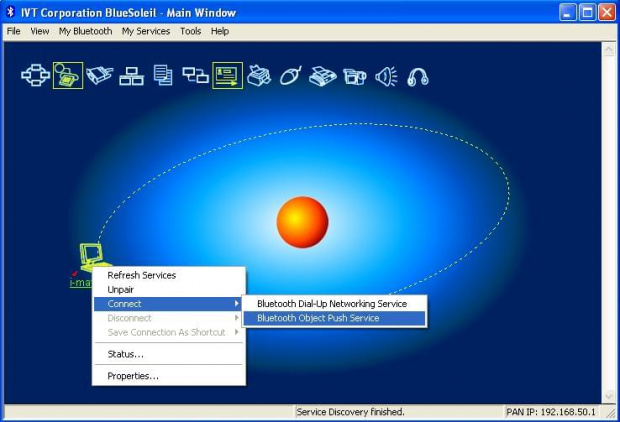Screen dimensions: 620x422
Task: Open the Help menu
Action: (x=220, y=31)
